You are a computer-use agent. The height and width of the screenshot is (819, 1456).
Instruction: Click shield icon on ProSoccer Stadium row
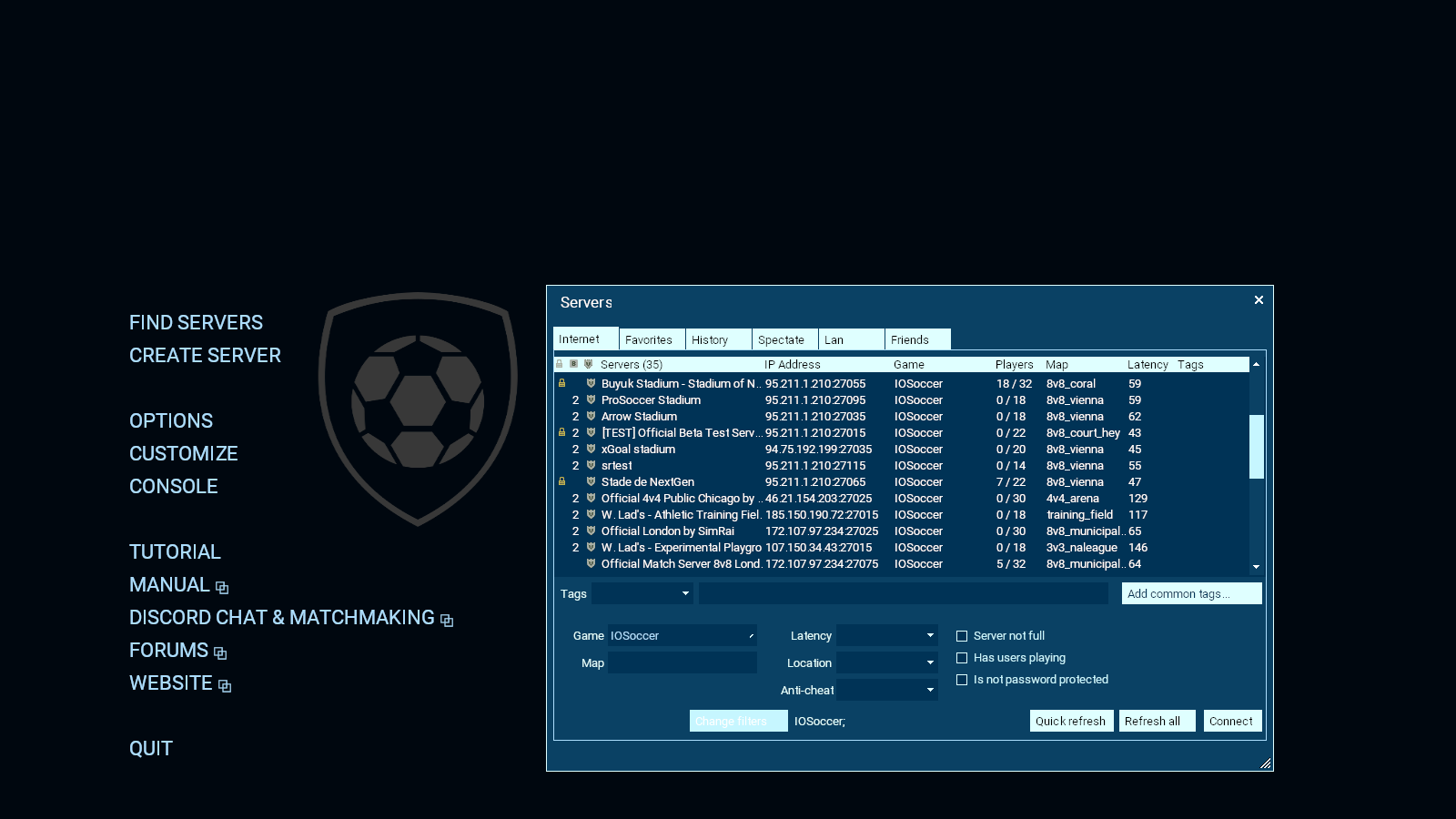tap(591, 399)
